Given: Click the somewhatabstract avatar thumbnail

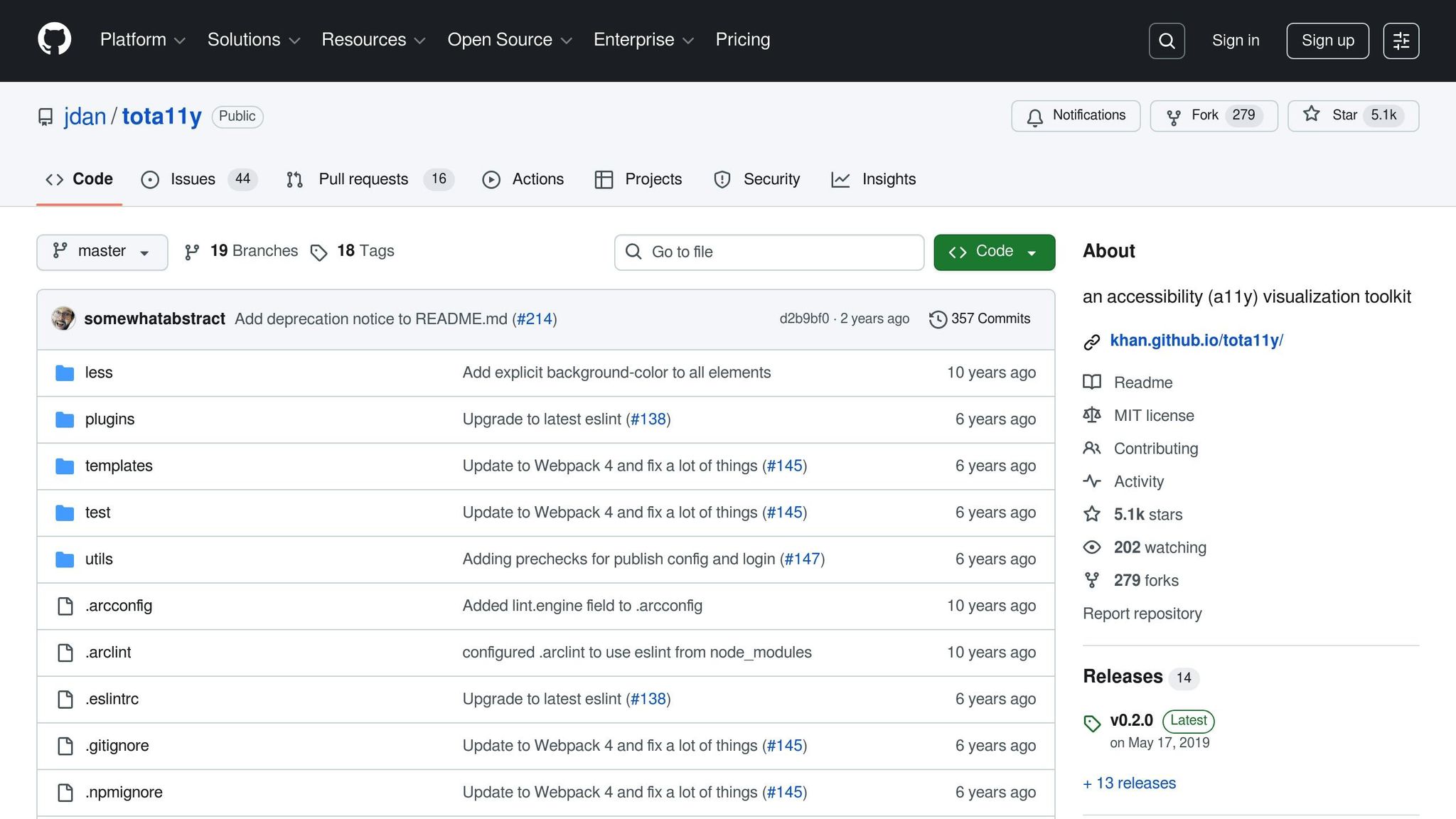Looking at the screenshot, I should pos(63,318).
